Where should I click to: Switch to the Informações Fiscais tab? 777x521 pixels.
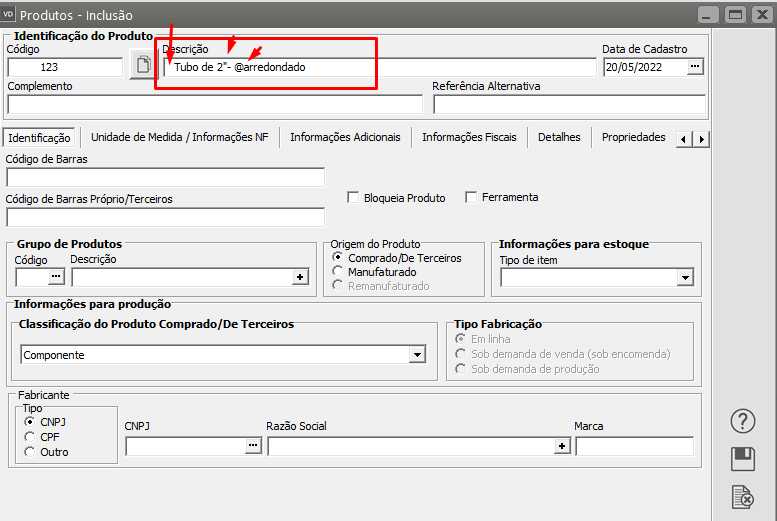(x=468, y=138)
